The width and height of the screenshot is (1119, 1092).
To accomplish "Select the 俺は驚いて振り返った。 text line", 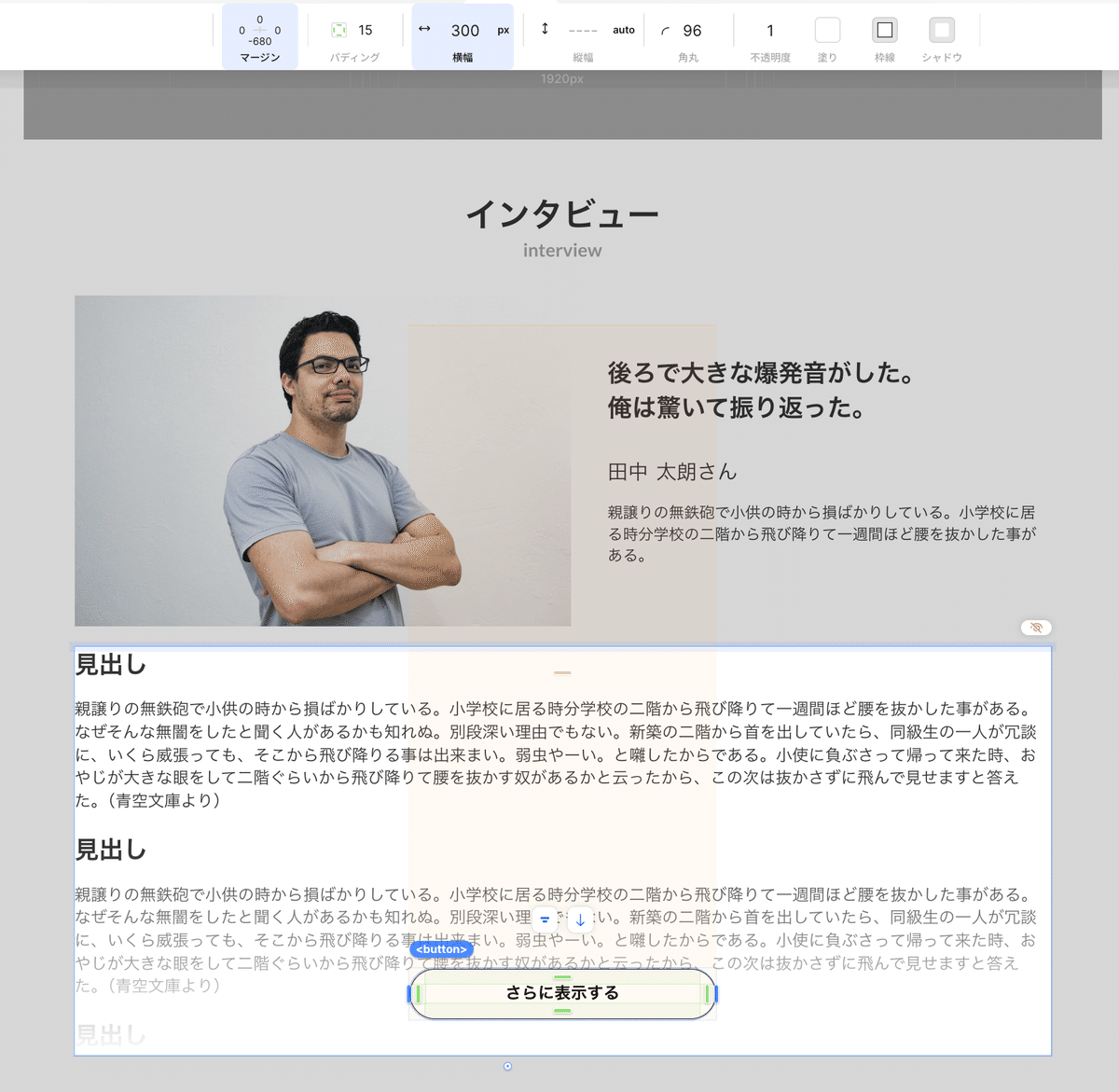I will click(737, 408).
